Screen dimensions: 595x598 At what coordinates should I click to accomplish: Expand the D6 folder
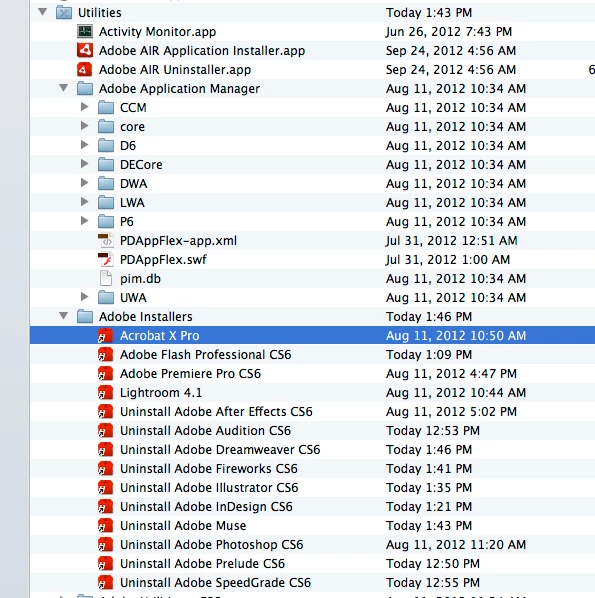(x=85, y=145)
